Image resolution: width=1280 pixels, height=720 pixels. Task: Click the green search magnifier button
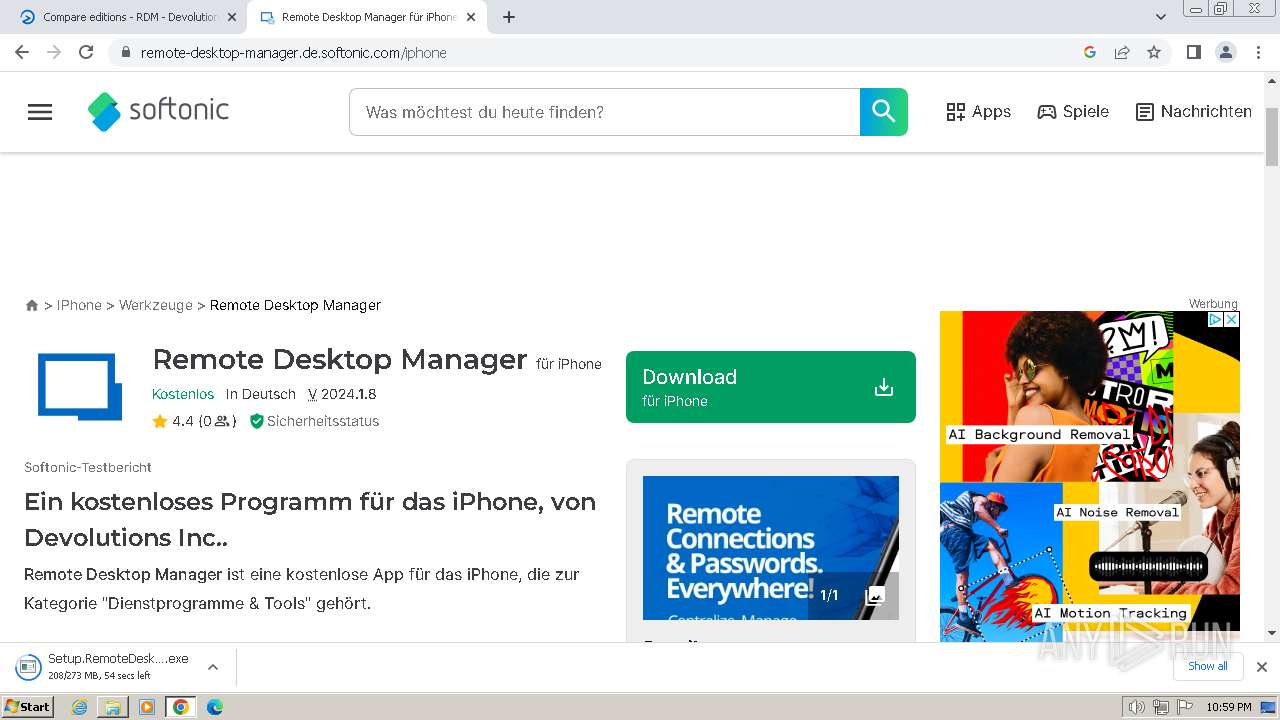click(884, 112)
